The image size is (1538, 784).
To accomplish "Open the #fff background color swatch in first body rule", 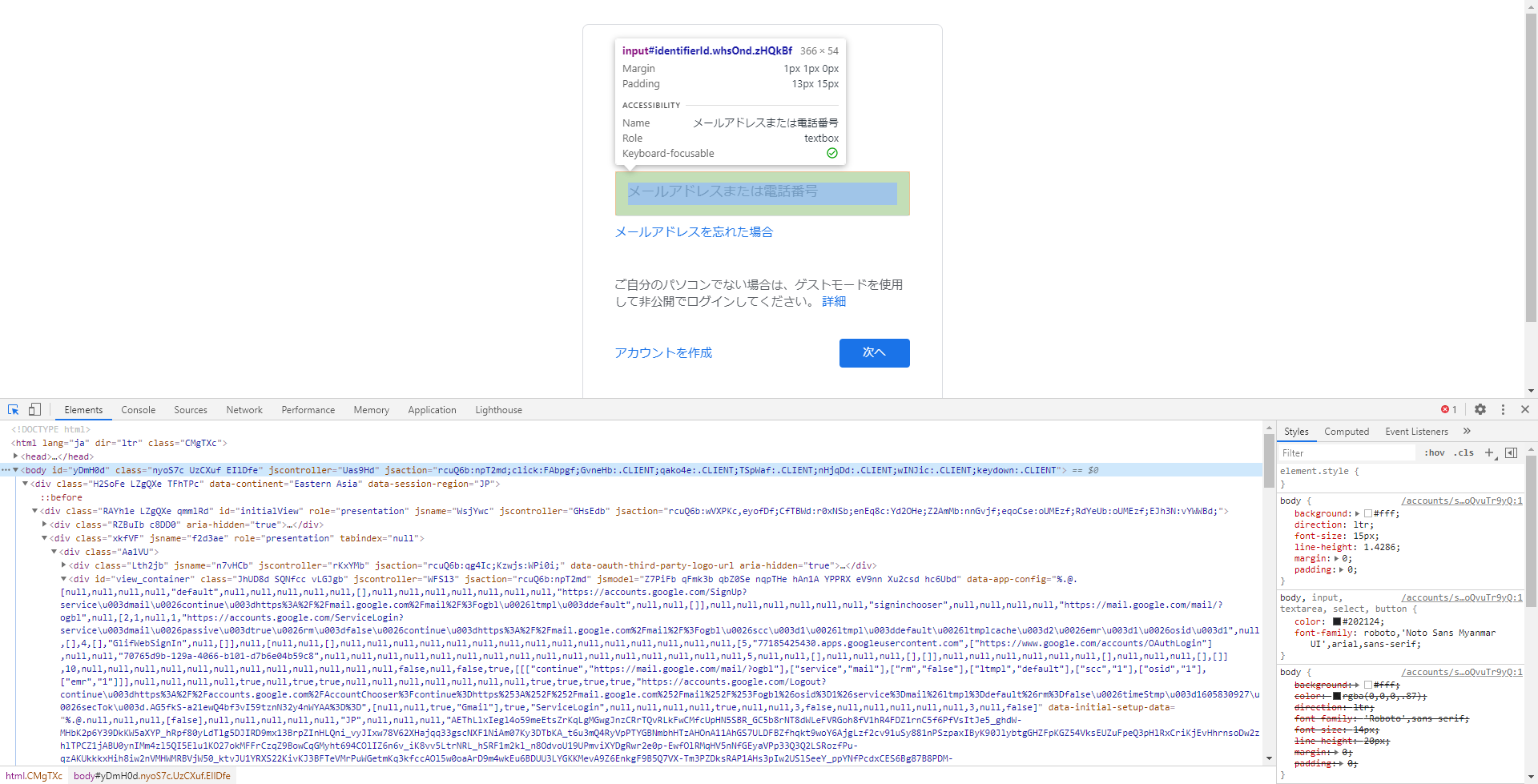I will (x=1368, y=513).
